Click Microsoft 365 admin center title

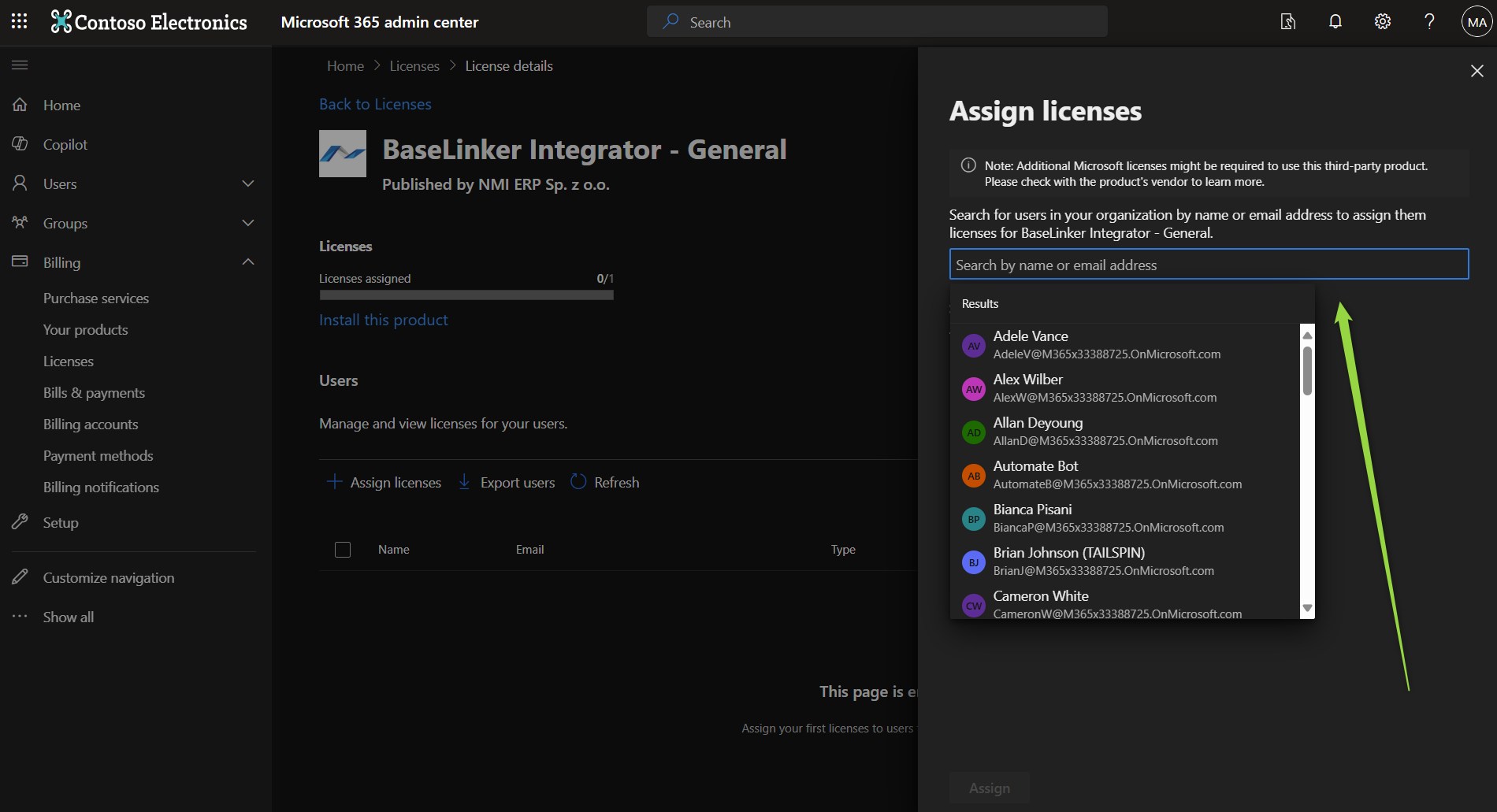380,22
